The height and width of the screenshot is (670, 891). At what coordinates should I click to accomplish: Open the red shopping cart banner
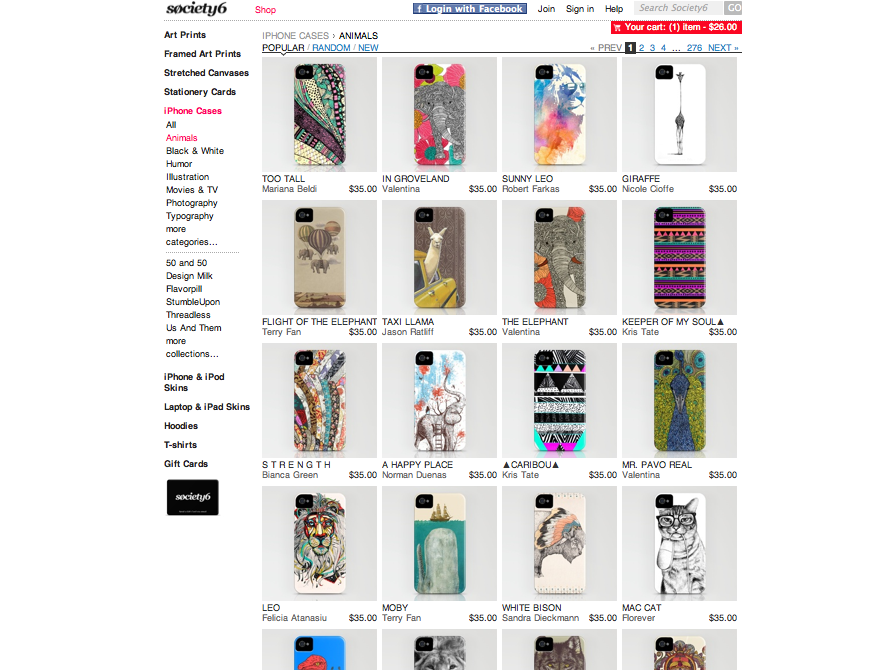coord(676,27)
